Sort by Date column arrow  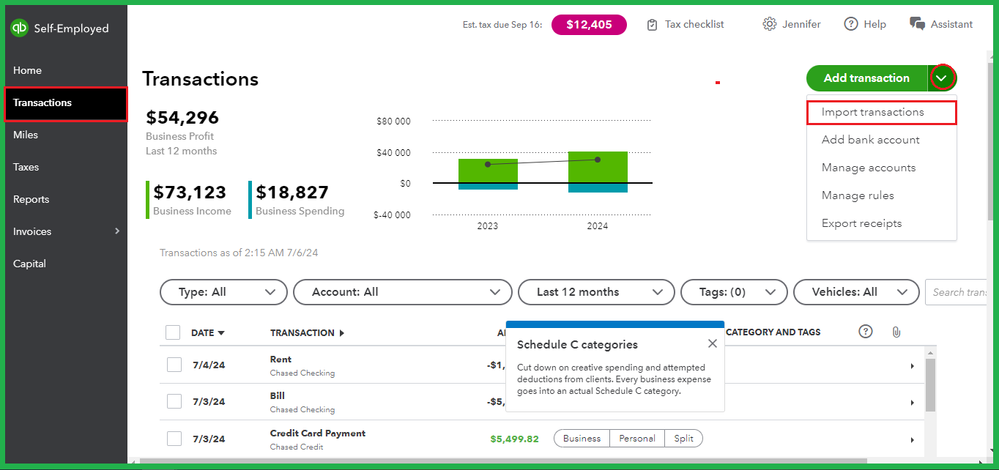pyautogui.click(x=221, y=333)
